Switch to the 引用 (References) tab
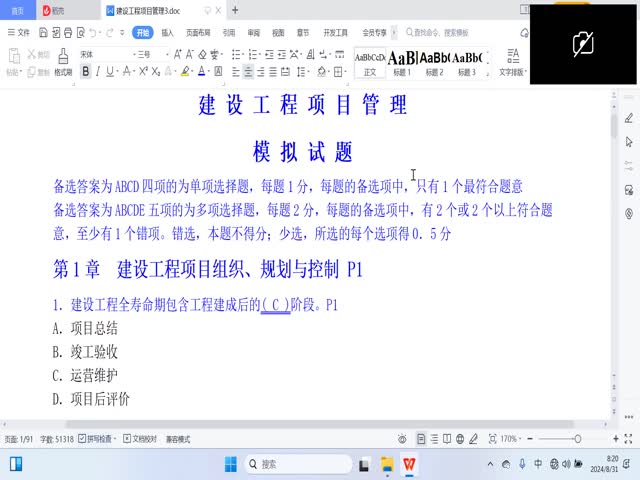Image resolution: width=640 pixels, height=480 pixels. (x=229, y=33)
